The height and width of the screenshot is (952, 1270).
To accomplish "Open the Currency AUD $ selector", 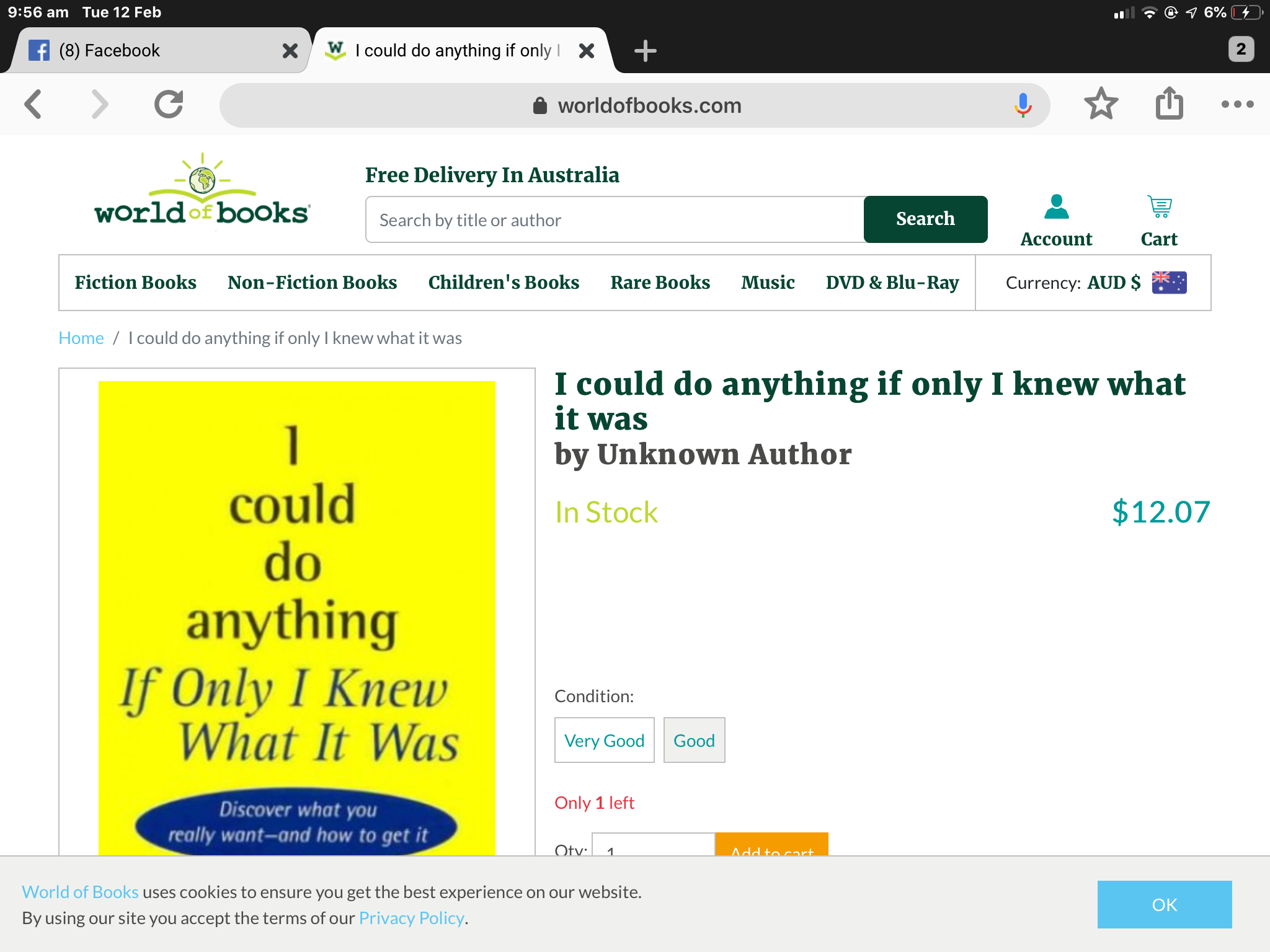I will (1095, 283).
